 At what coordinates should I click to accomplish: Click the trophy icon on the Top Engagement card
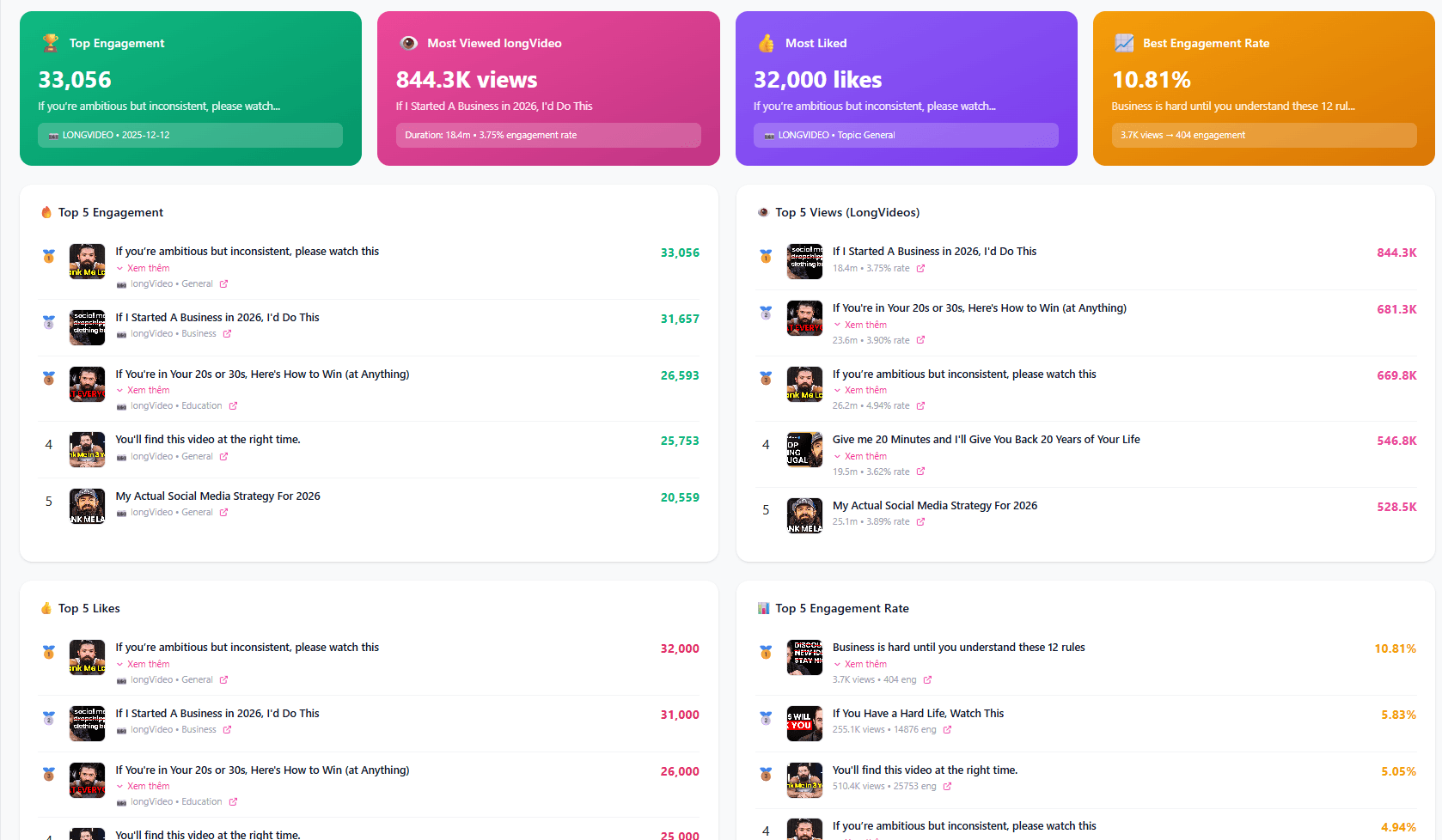[x=49, y=42]
